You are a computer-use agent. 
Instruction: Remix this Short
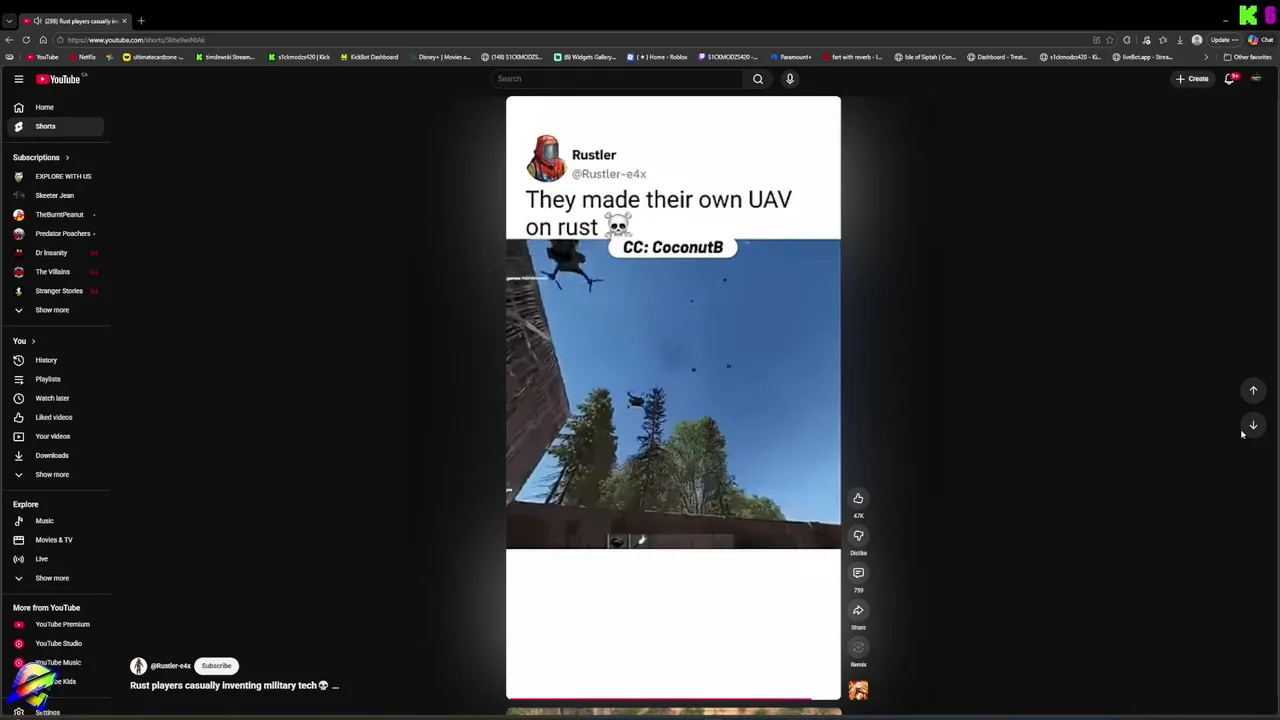point(858,647)
